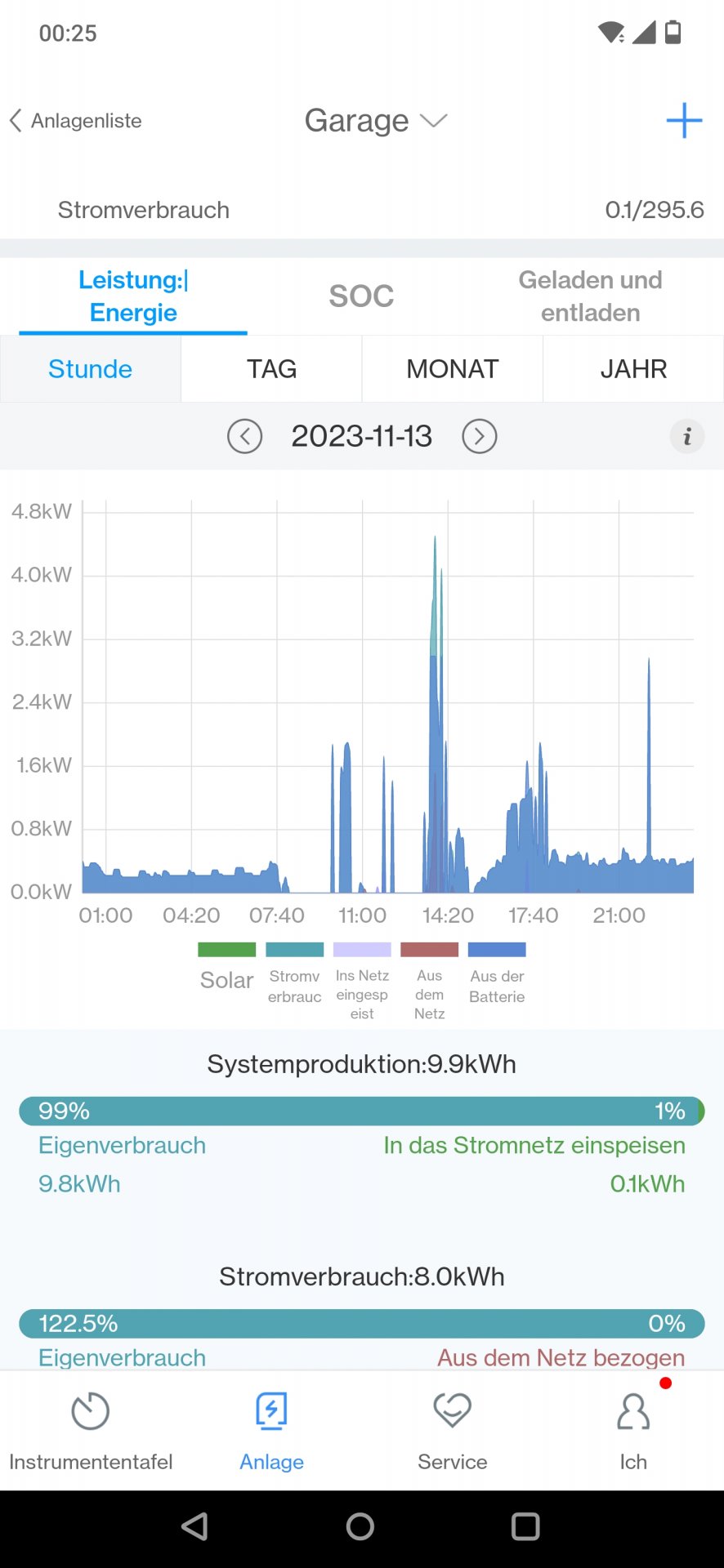Toggle the Stromverbrauch legend series
Image resolution: width=724 pixels, height=1568 pixels.
(294, 950)
